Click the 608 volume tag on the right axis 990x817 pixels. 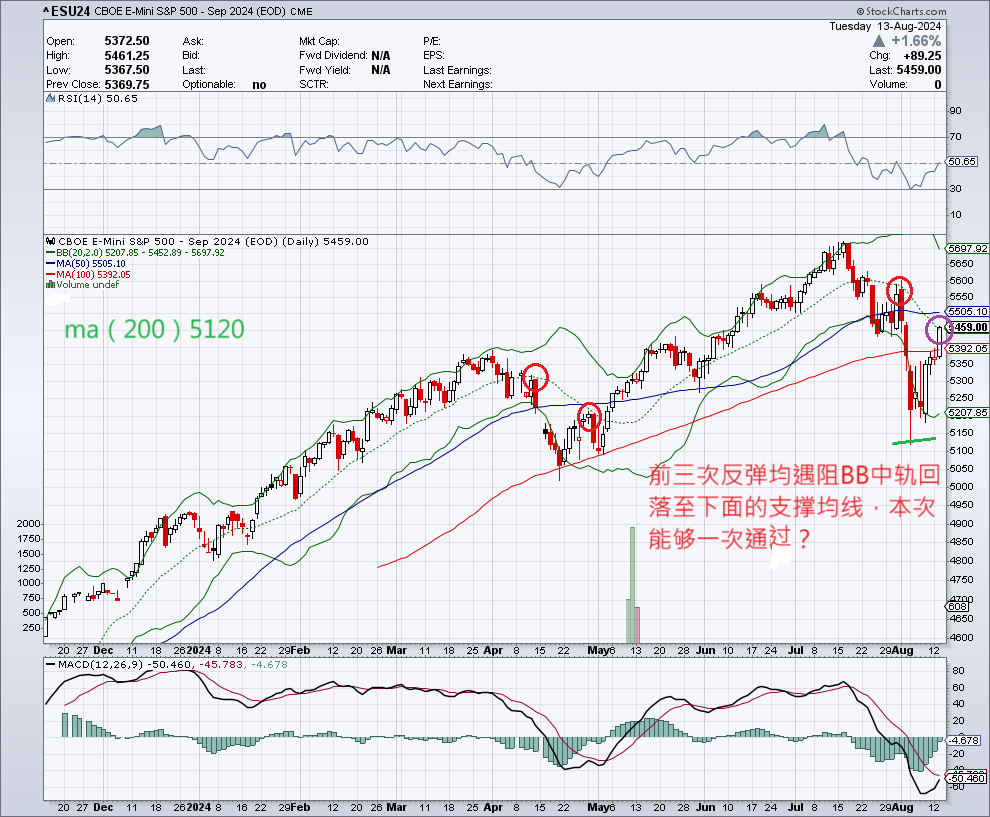(x=958, y=607)
